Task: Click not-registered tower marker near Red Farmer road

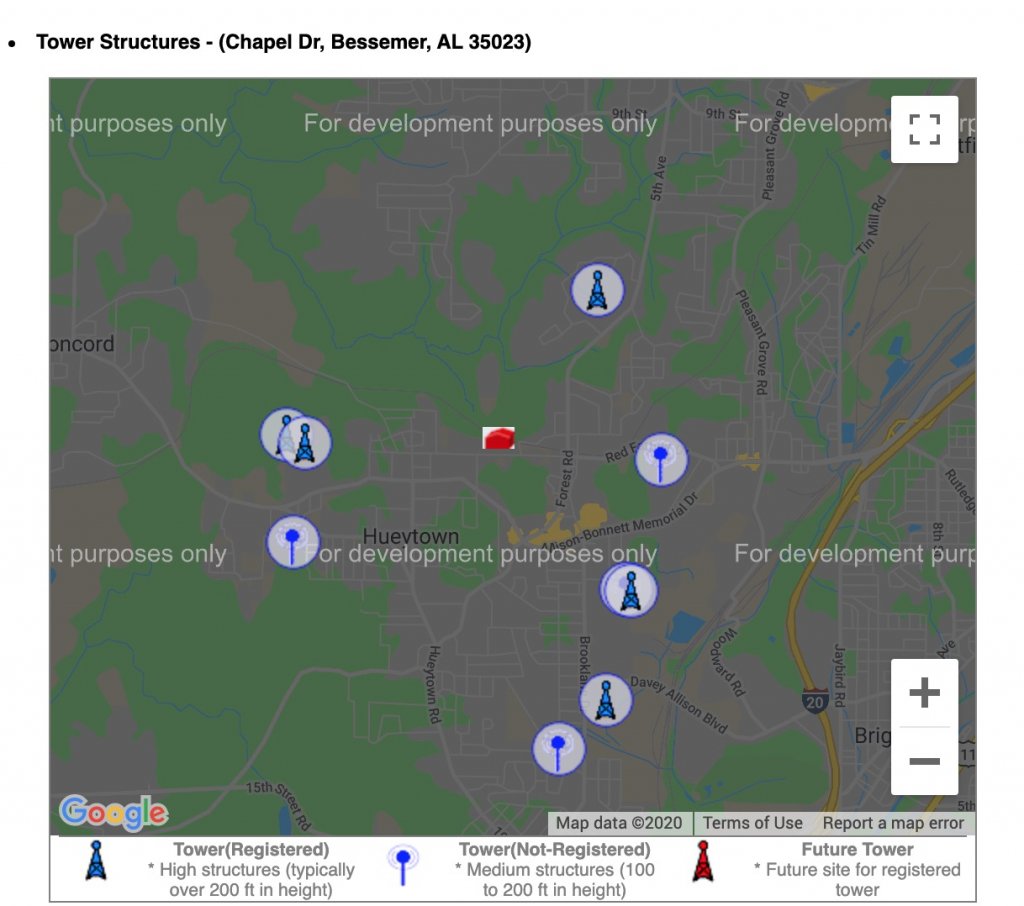Action: [661, 460]
